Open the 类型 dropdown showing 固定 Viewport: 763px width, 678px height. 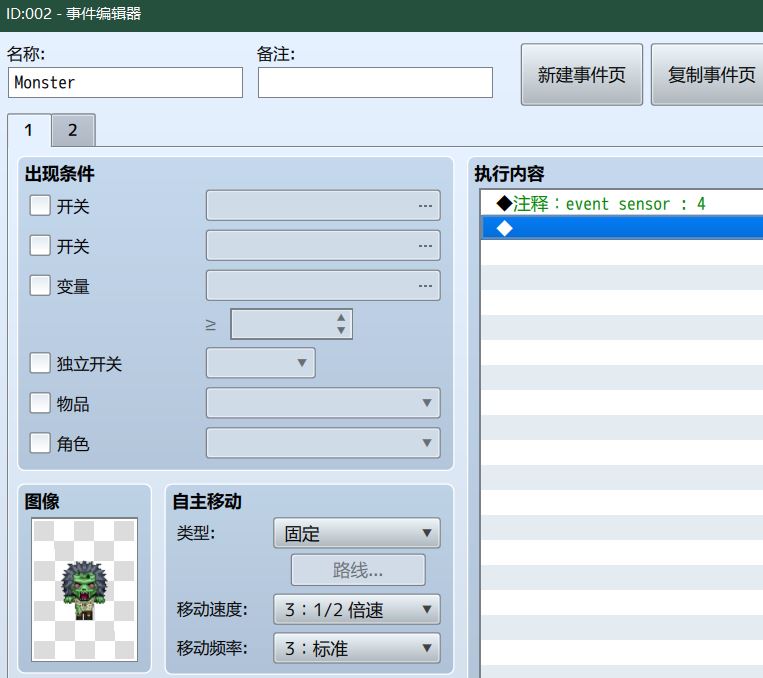point(357,533)
